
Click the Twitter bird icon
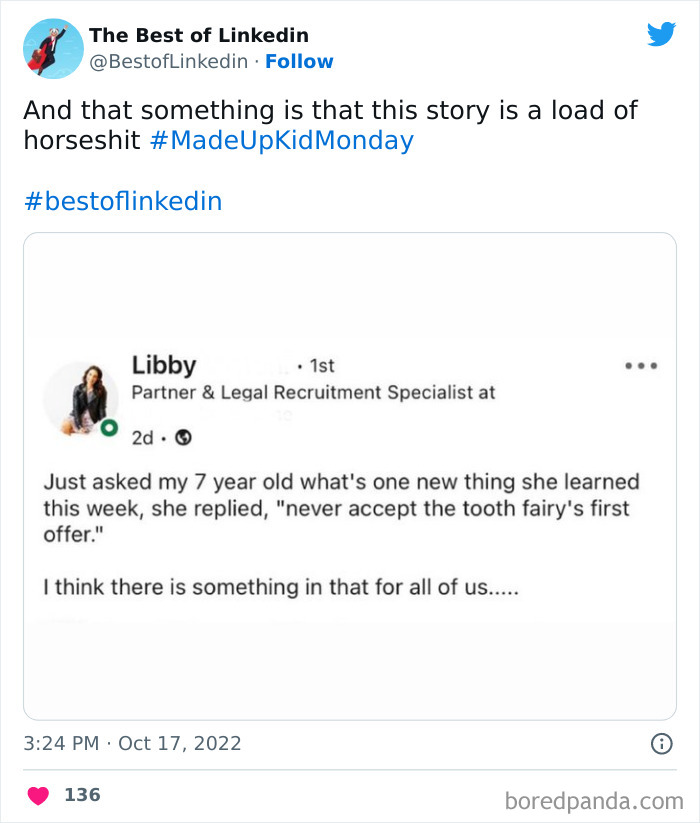pyautogui.click(x=662, y=33)
